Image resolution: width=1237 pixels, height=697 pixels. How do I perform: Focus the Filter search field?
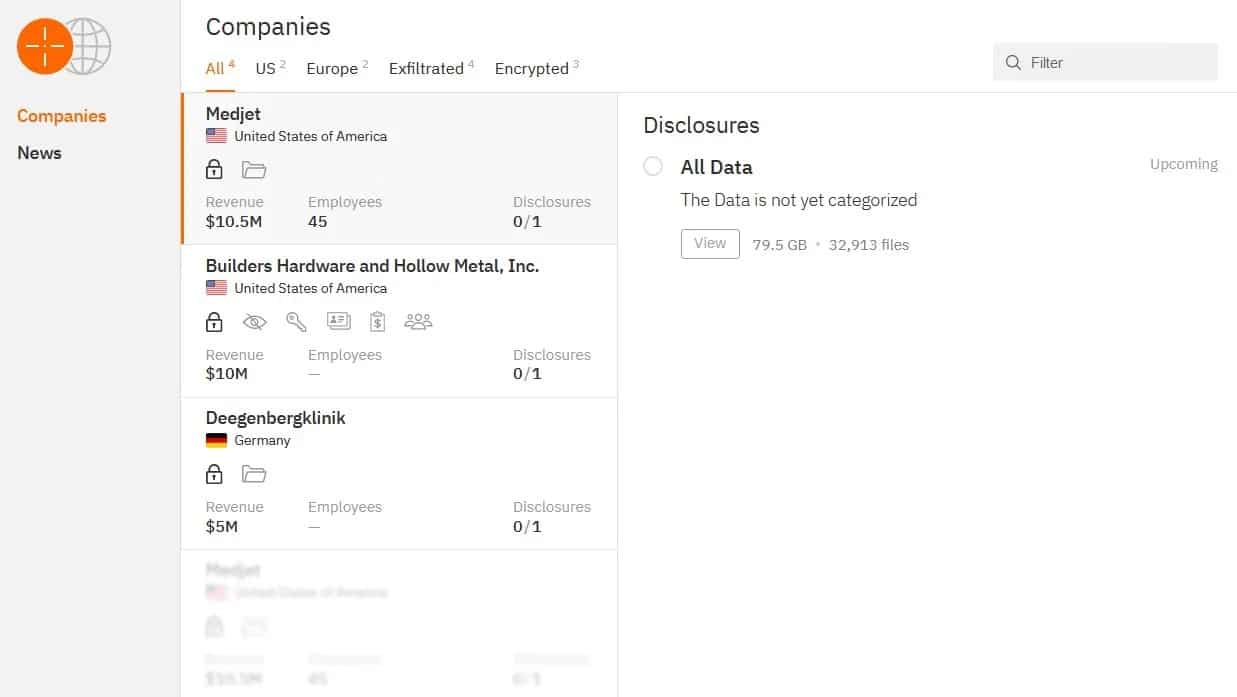click(x=1105, y=62)
